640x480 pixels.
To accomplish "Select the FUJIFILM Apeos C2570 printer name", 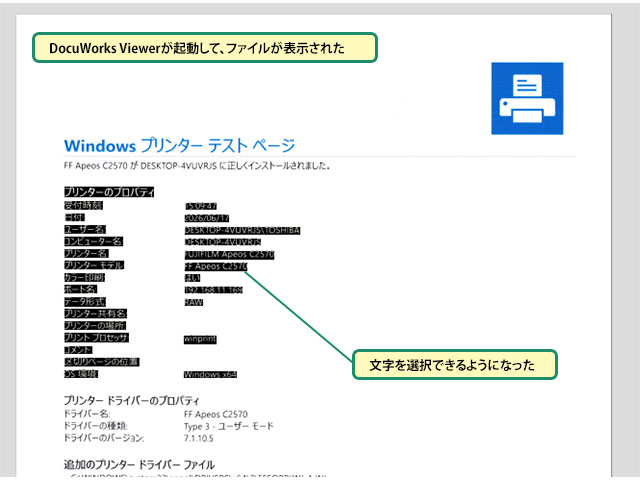I will pyautogui.click(x=229, y=254).
